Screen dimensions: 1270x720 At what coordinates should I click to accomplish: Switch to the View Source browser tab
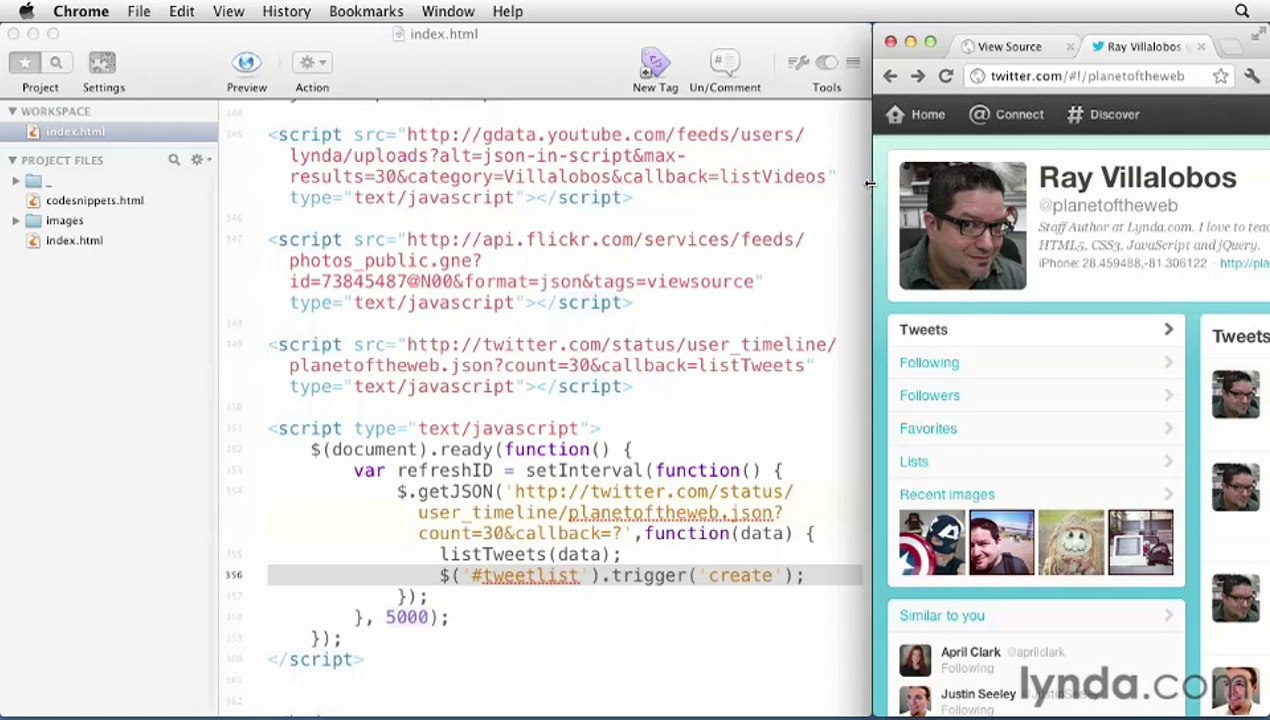pos(1010,47)
